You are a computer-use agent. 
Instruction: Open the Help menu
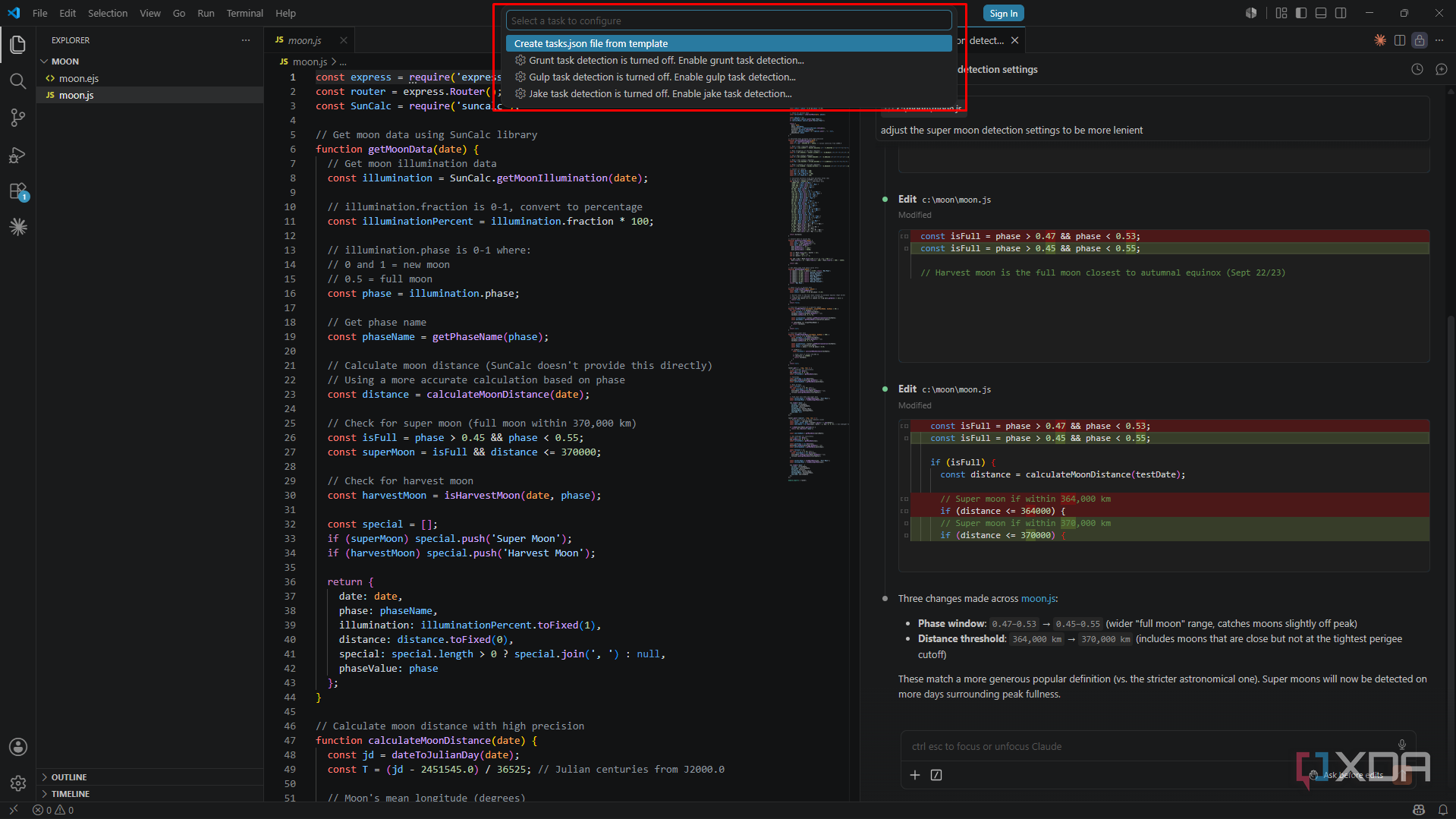point(286,13)
